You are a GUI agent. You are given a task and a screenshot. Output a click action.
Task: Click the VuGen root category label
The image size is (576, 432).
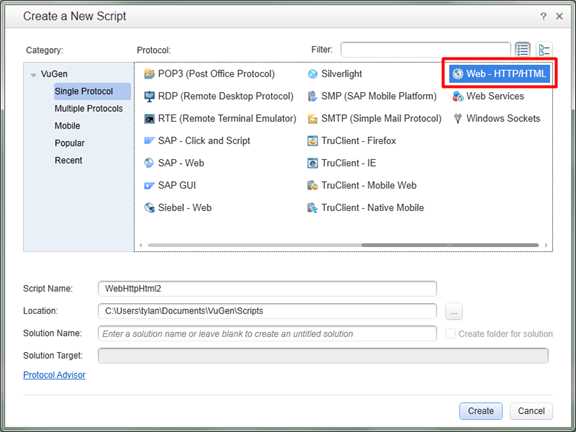coord(54,74)
